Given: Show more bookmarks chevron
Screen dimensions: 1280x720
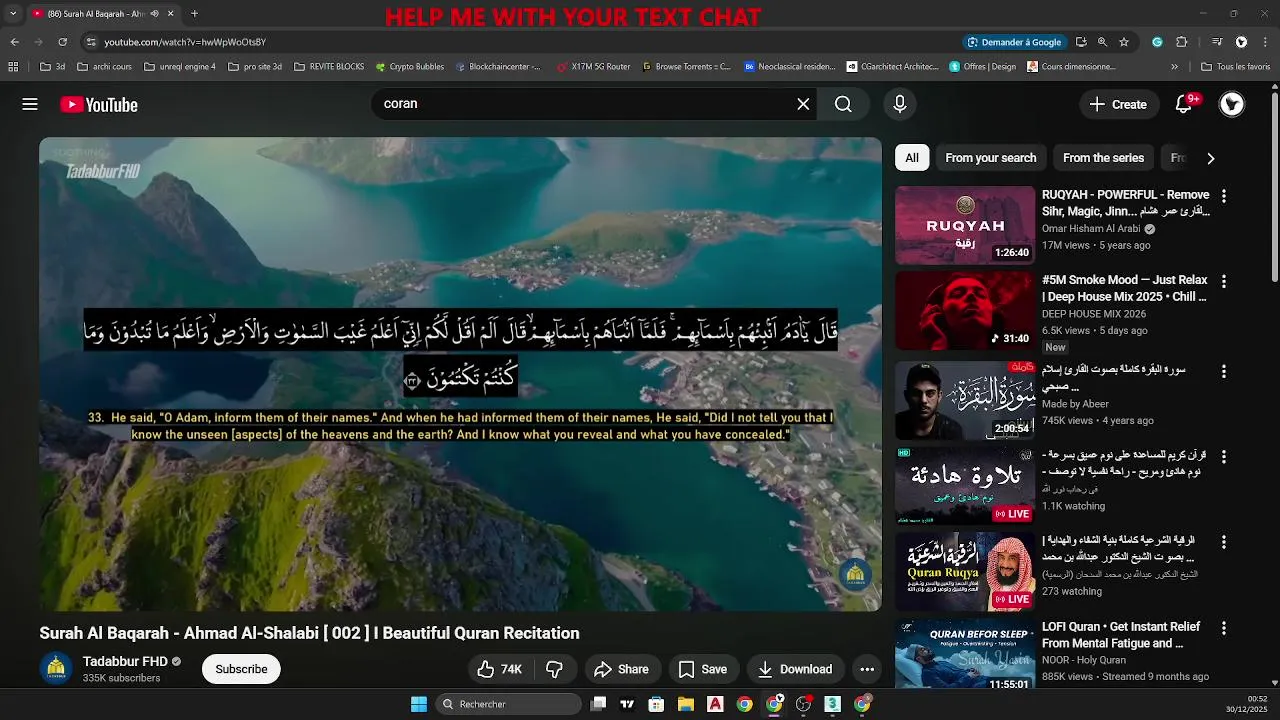Looking at the screenshot, I should [1177, 67].
